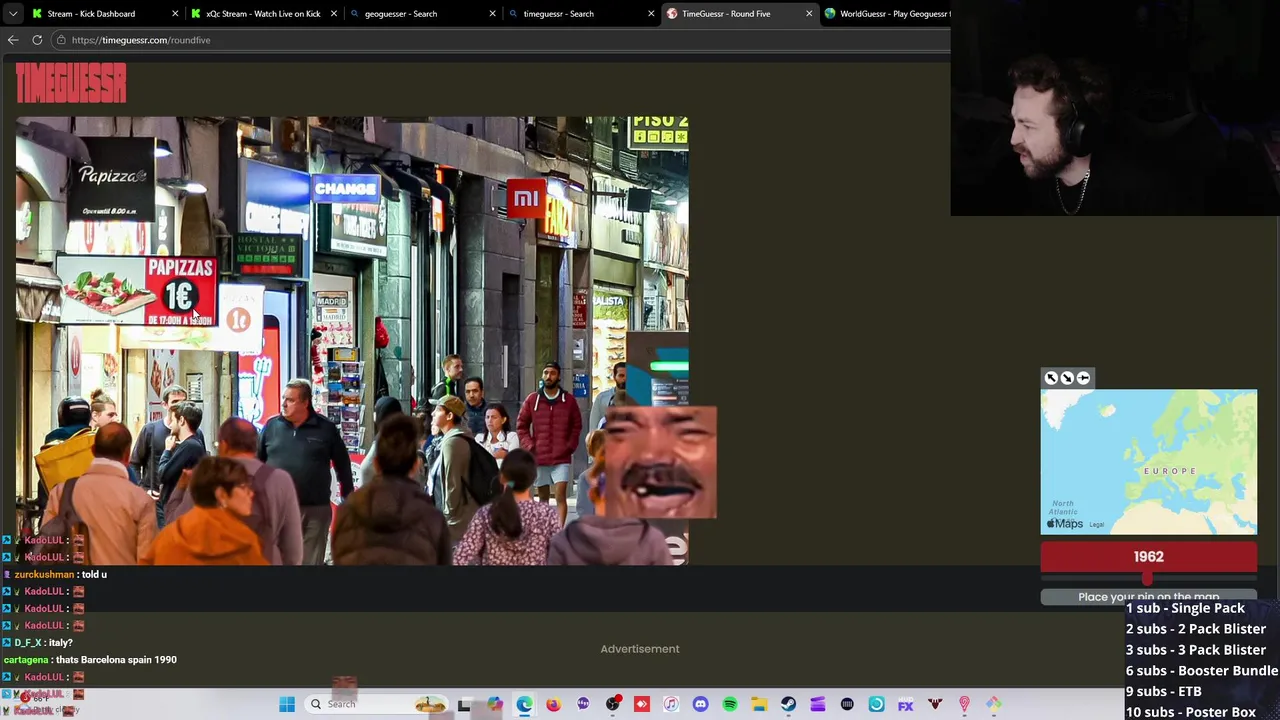Switch to WorldGuessr tab
The height and width of the screenshot is (720, 1280).
(886, 14)
